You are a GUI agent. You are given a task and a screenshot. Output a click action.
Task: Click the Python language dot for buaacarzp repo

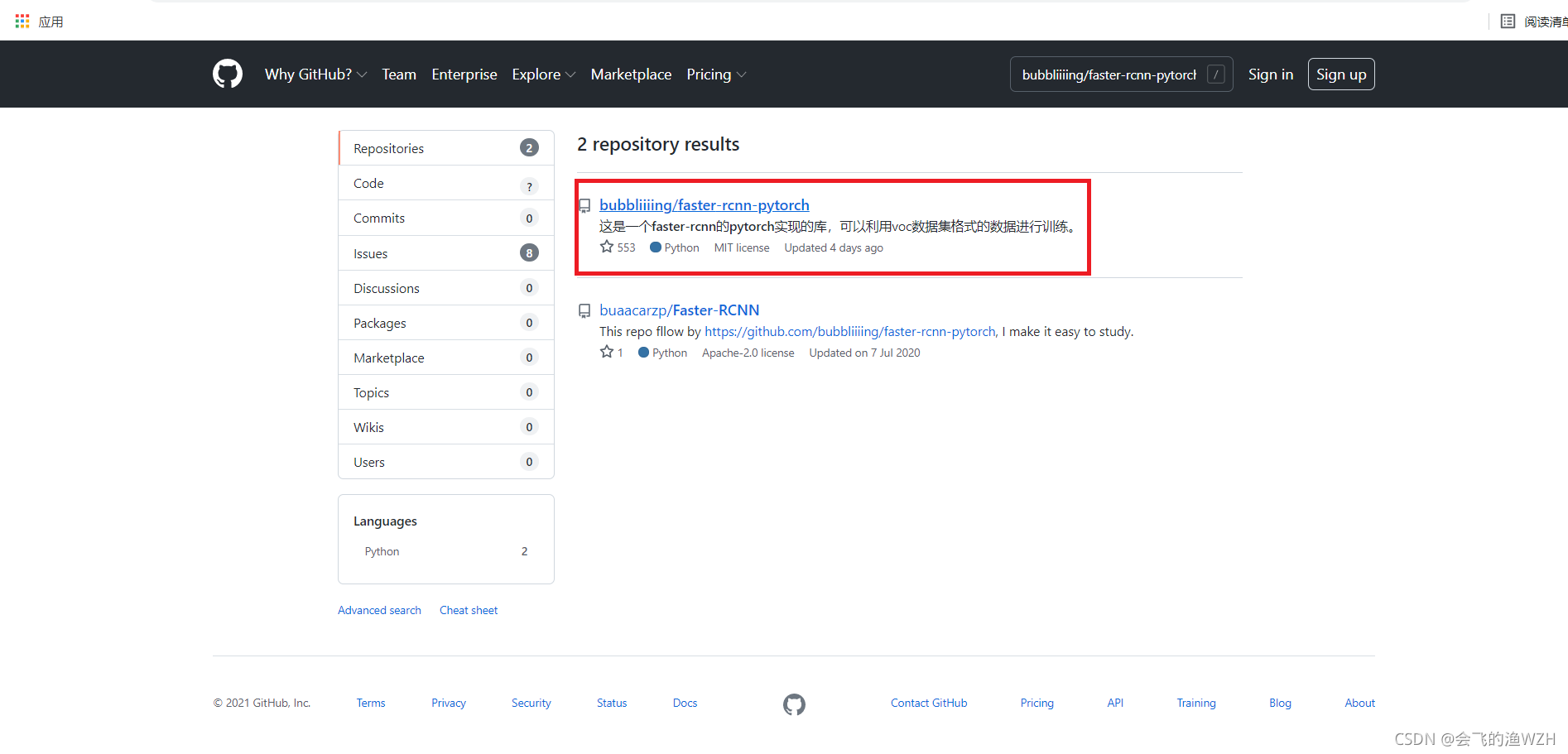coord(644,353)
